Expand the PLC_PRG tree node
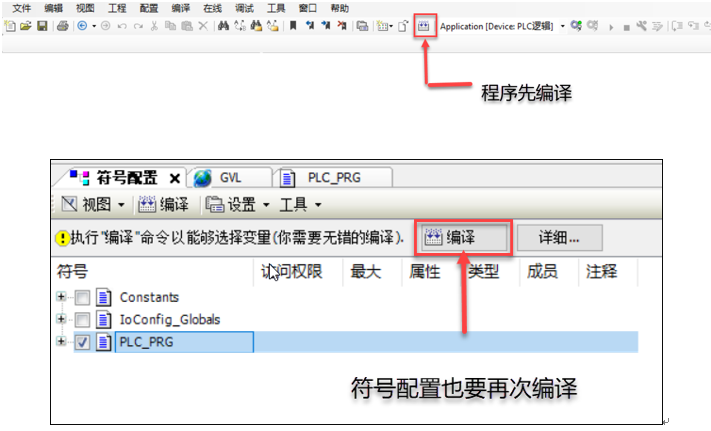Image resolution: width=711 pixels, height=431 pixels. (62, 342)
